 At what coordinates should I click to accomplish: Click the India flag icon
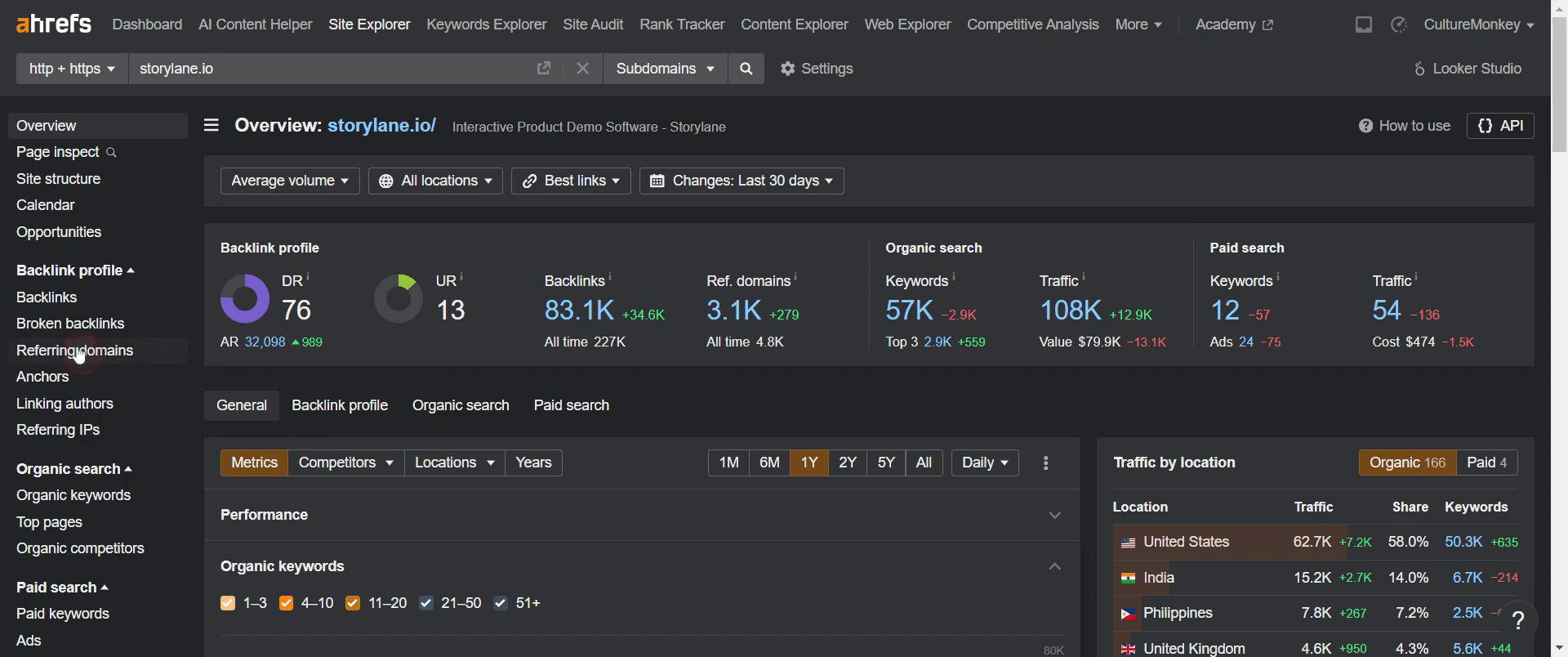1128,579
